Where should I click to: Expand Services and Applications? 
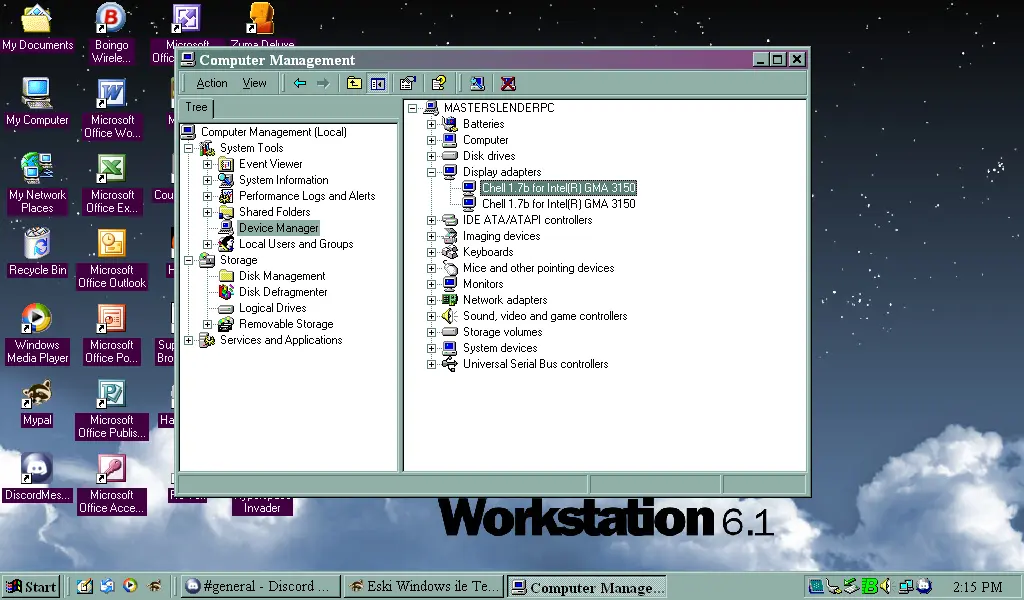[x=189, y=340]
